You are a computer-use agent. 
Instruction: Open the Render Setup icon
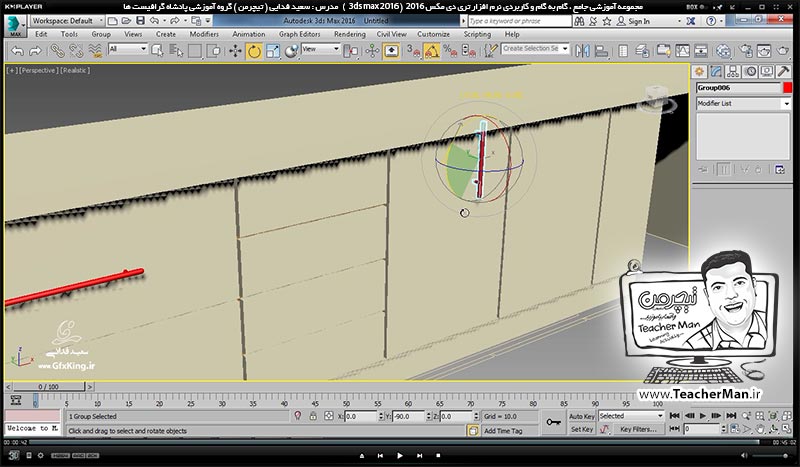point(745,51)
